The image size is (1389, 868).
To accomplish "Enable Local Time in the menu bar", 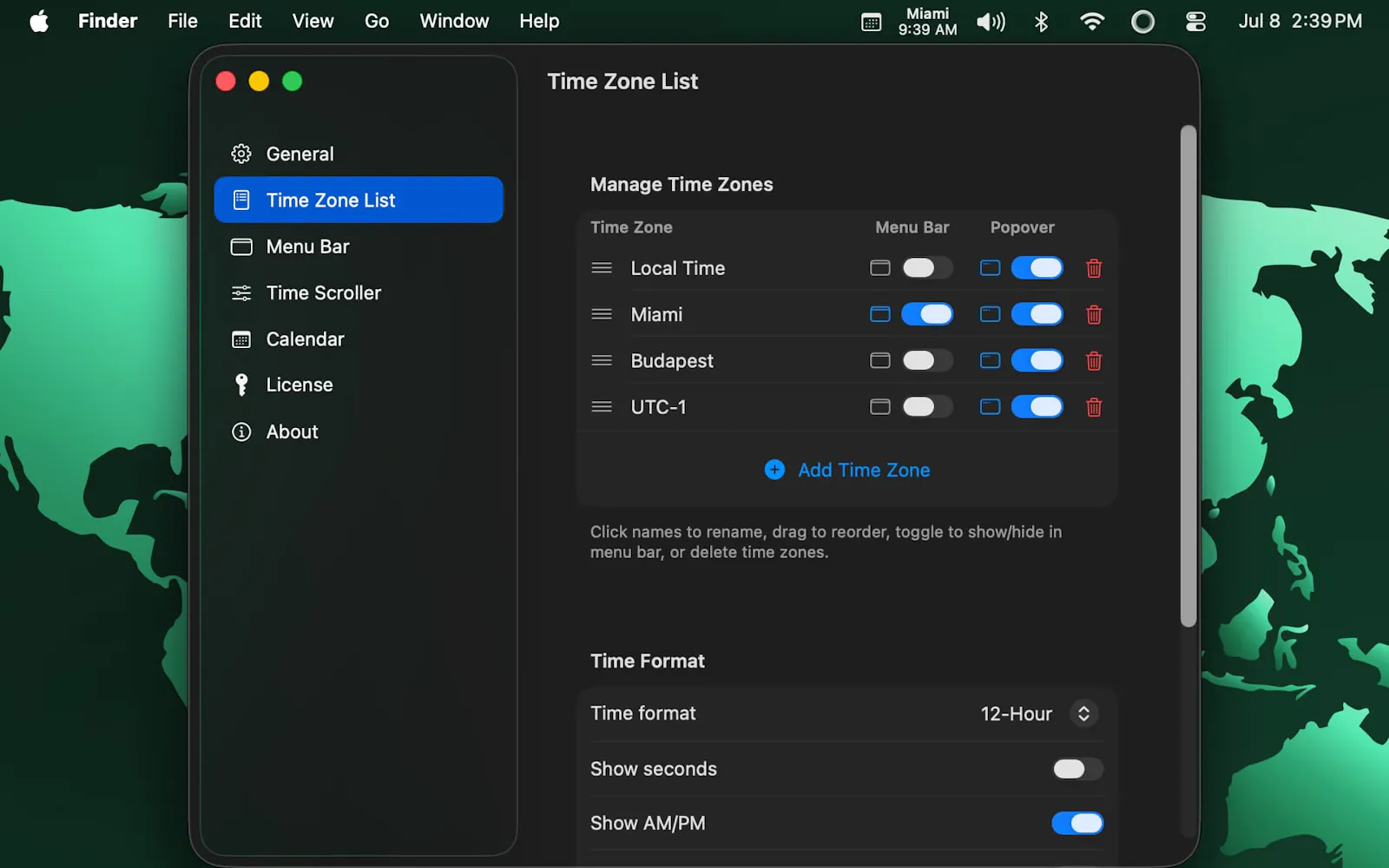I will tap(927, 268).
